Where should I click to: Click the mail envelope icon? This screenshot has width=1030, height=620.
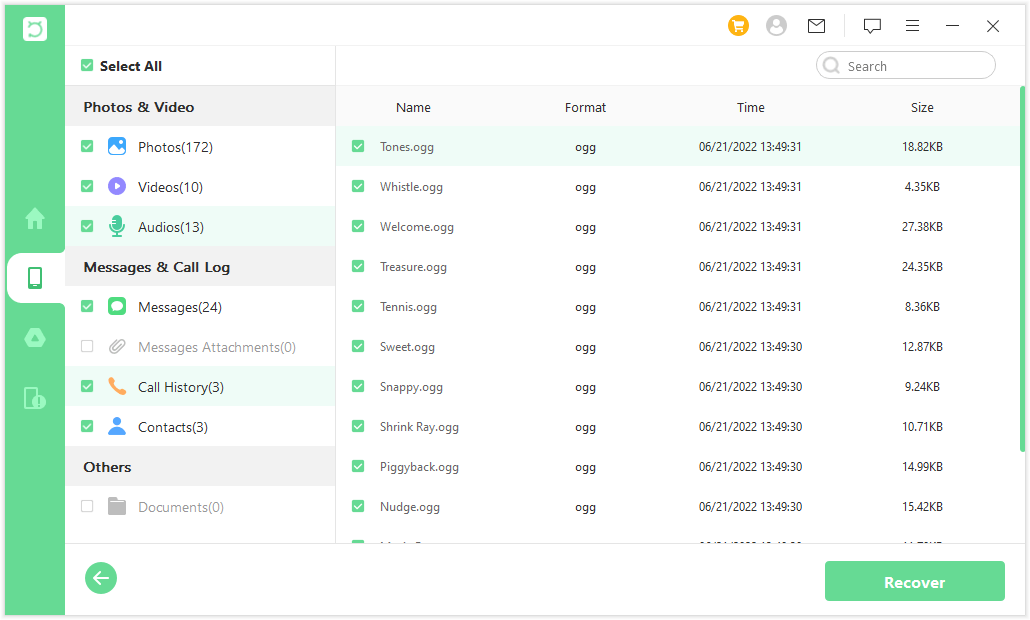[x=816, y=26]
